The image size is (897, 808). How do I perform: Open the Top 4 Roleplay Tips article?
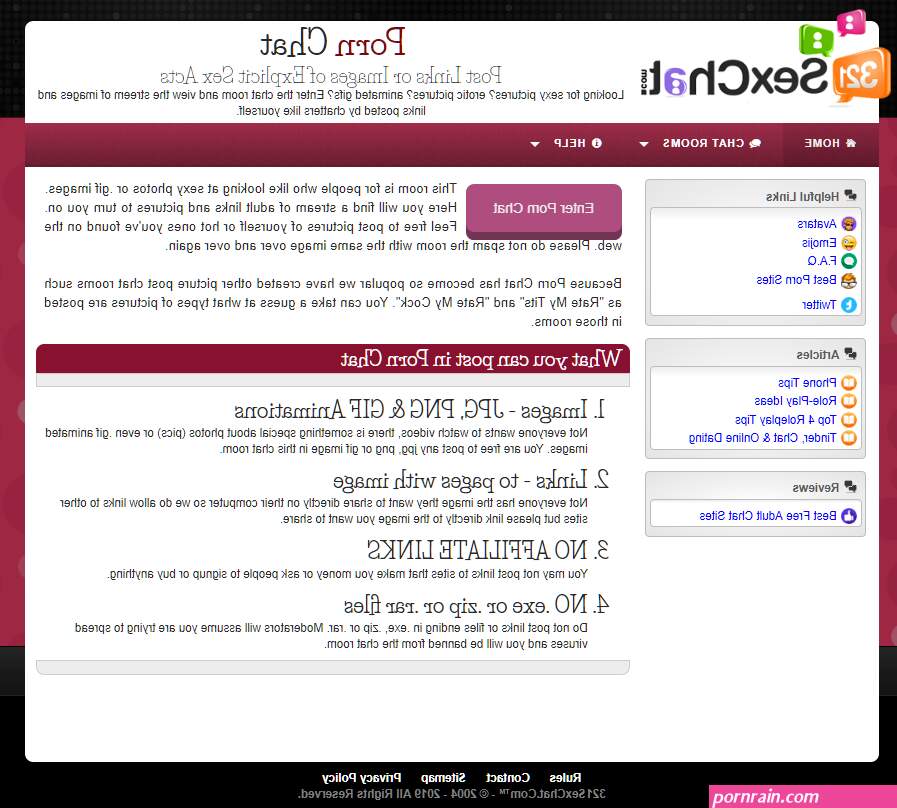click(785, 419)
